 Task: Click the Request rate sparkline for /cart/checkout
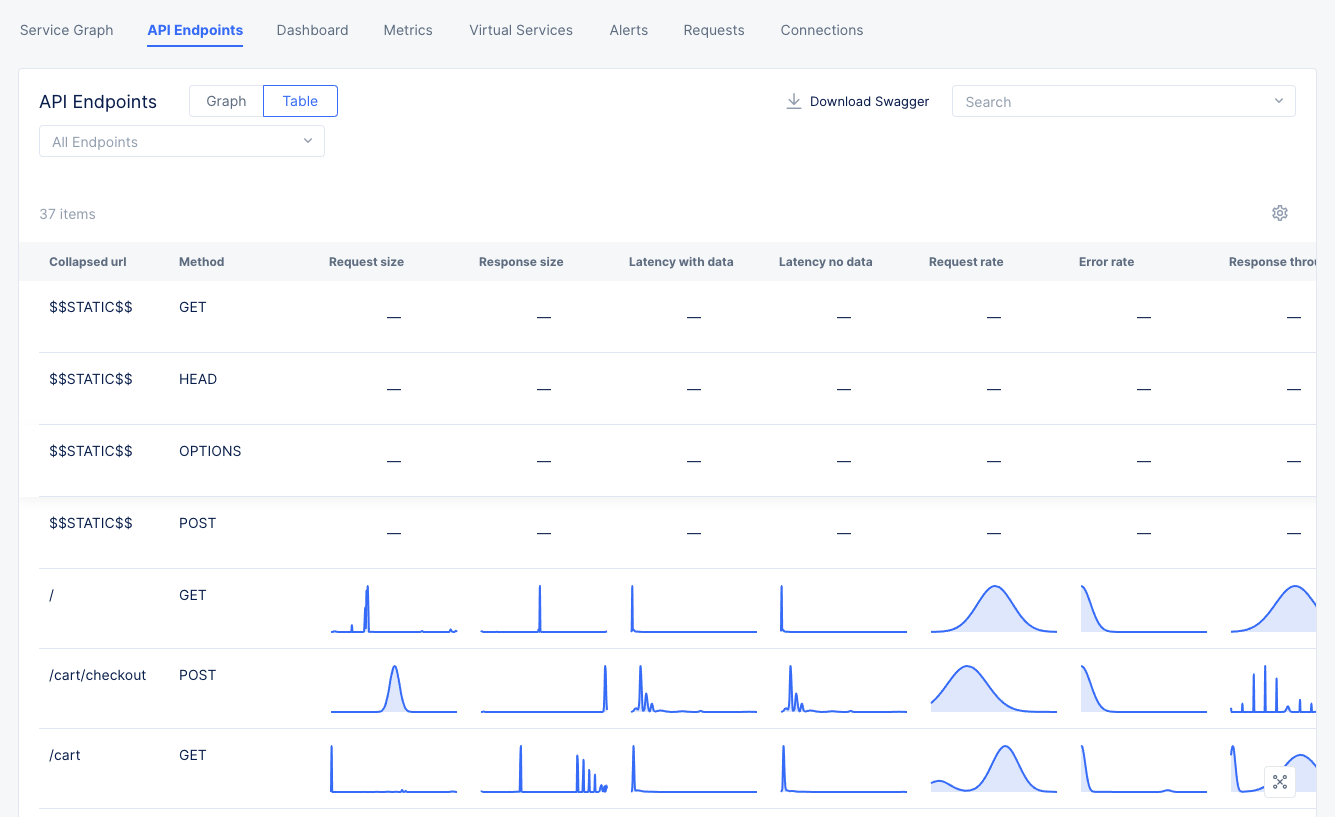click(x=993, y=688)
